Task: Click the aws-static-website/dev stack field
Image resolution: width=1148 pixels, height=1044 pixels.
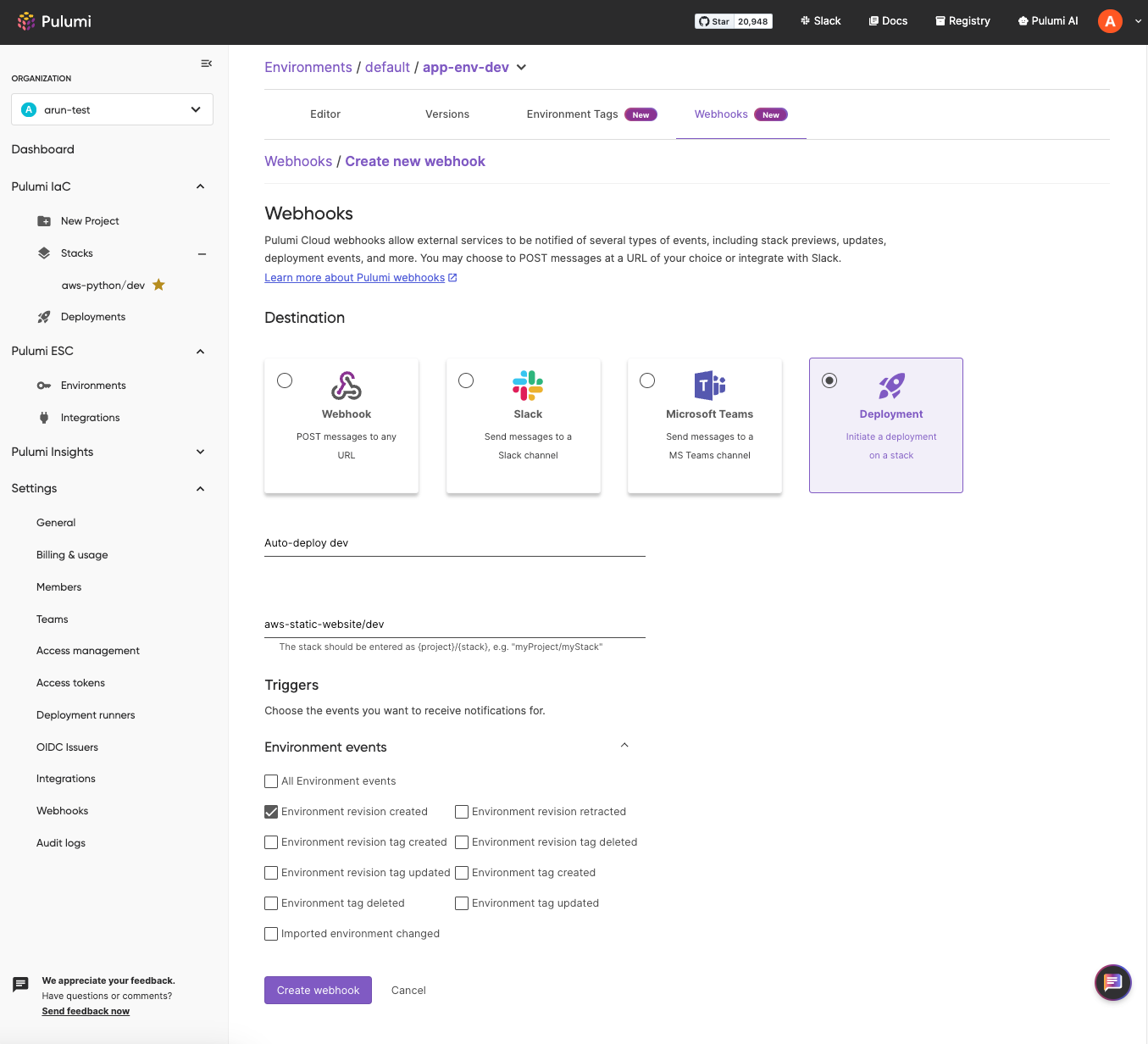Action: [x=455, y=624]
